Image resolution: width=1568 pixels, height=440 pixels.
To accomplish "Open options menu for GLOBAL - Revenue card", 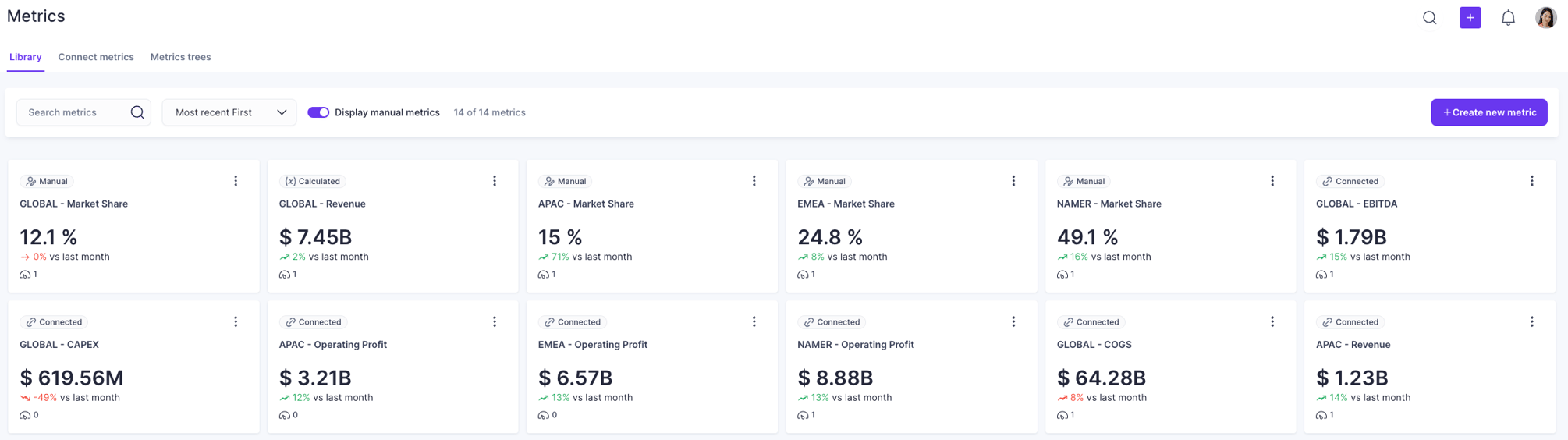I will [x=495, y=181].
